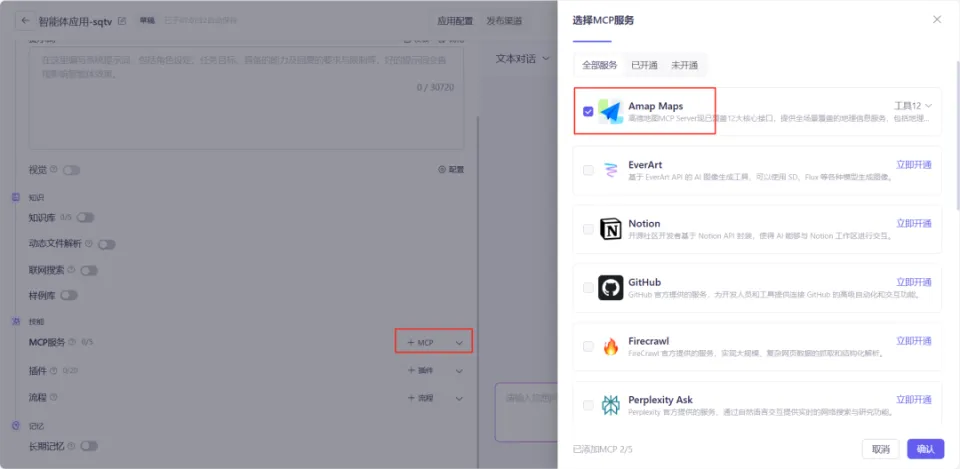
Task: Click the 已添加MCP 2/5 status text
Action: tap(602, 449)
